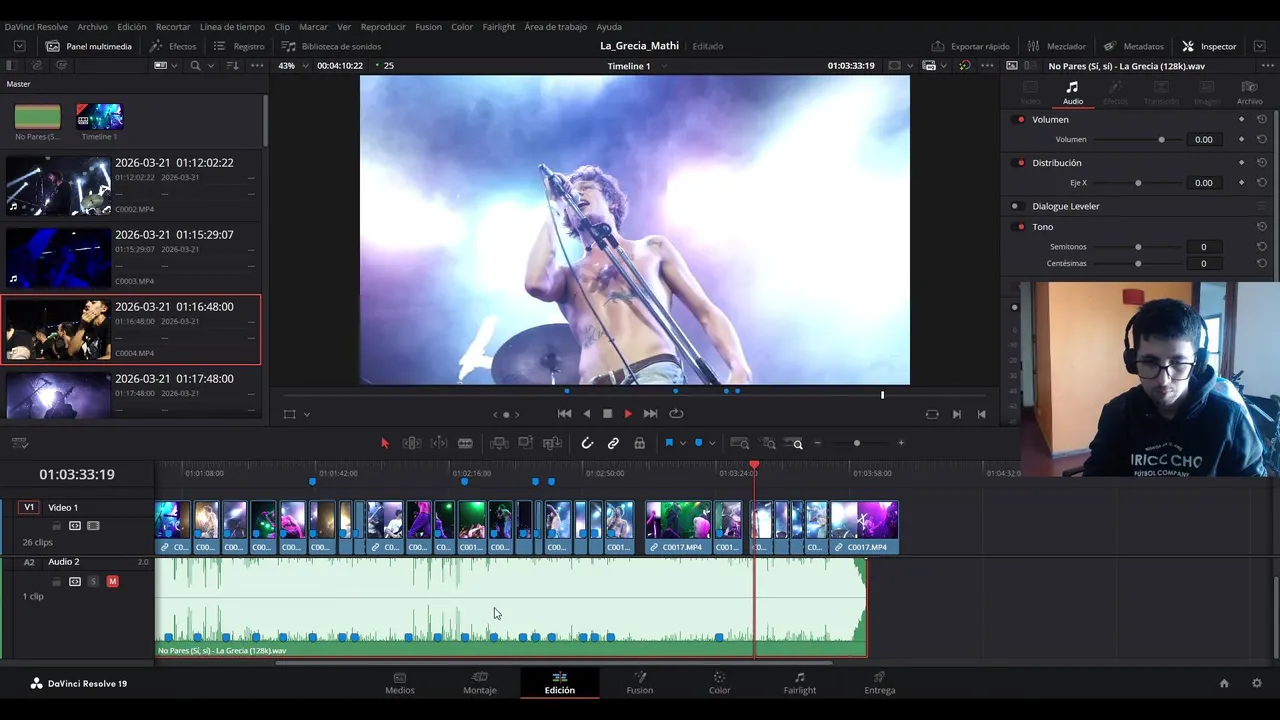Screen dimensions: 1280x720
Task: Open the flag color dropdown arrow
Action: click(682, 443)
